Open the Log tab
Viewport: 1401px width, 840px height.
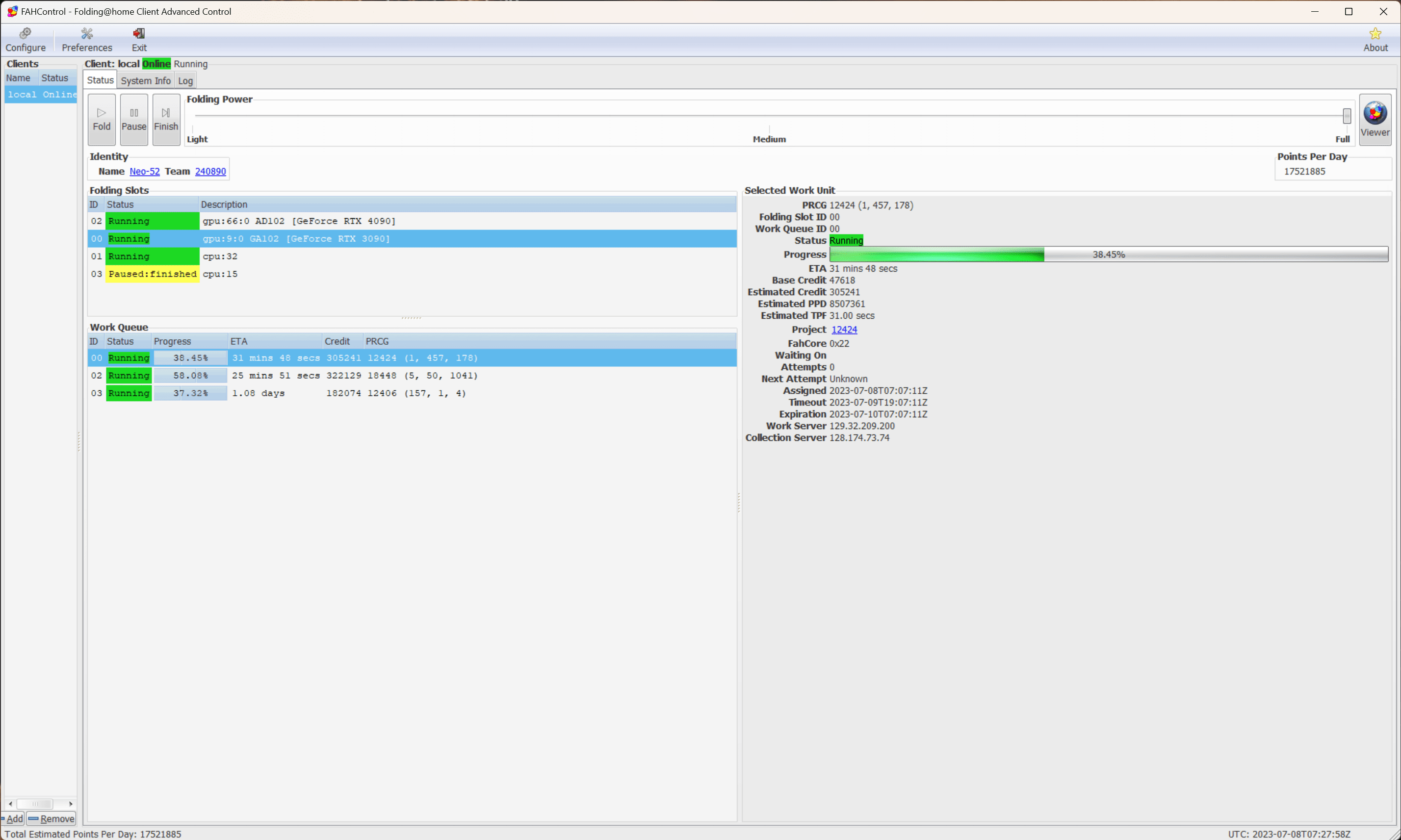(185, 80)
